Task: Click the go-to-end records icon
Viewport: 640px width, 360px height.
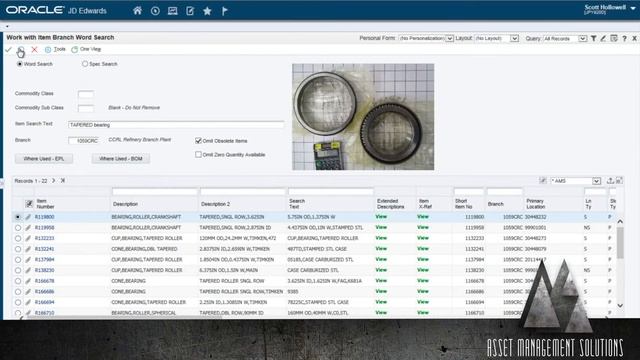Action: pyautogui.click(x=63, y=180)
